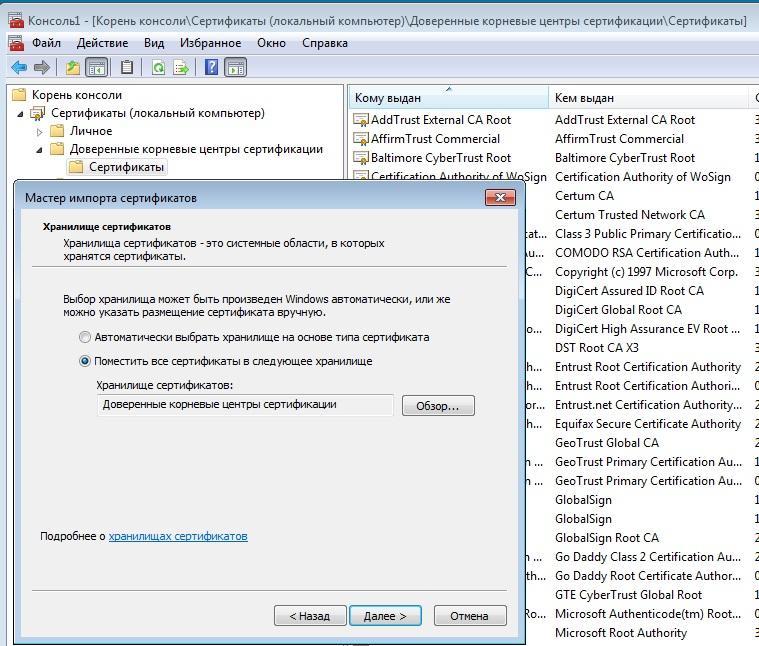
Task: Select the Сертификаты subfolder tree item
Action: pyautogui.click(x=126, y=167)
